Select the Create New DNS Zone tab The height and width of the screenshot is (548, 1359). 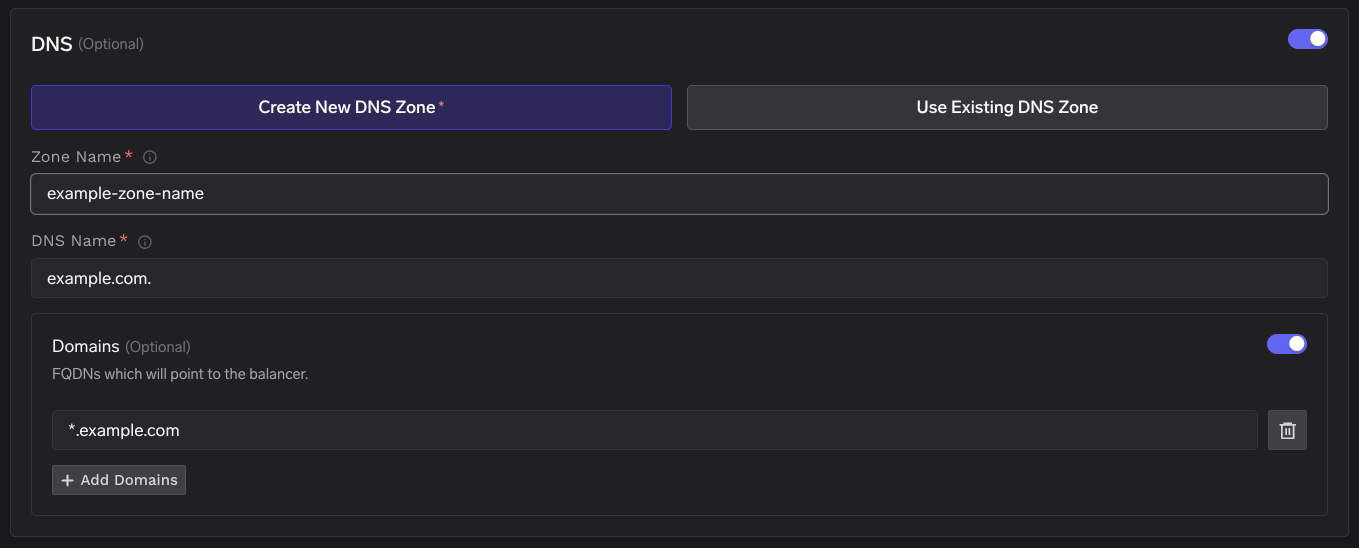pos(351,107)
